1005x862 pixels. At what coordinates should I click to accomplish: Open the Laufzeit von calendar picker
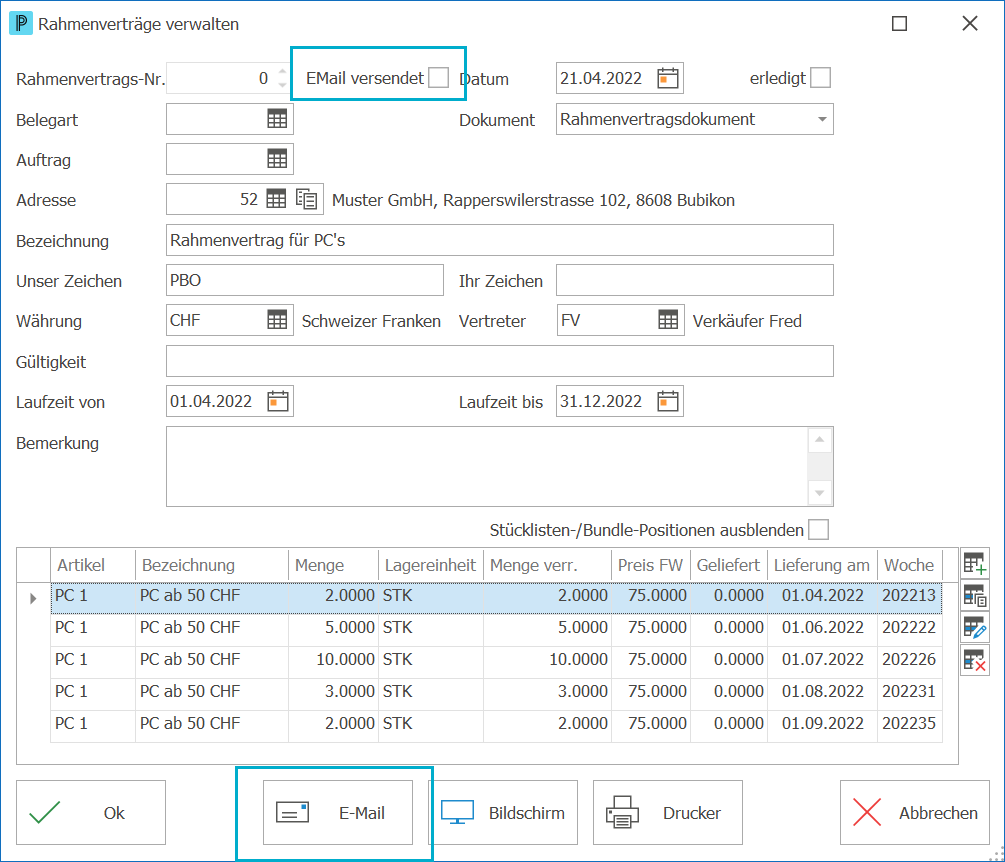click(278, 401)
